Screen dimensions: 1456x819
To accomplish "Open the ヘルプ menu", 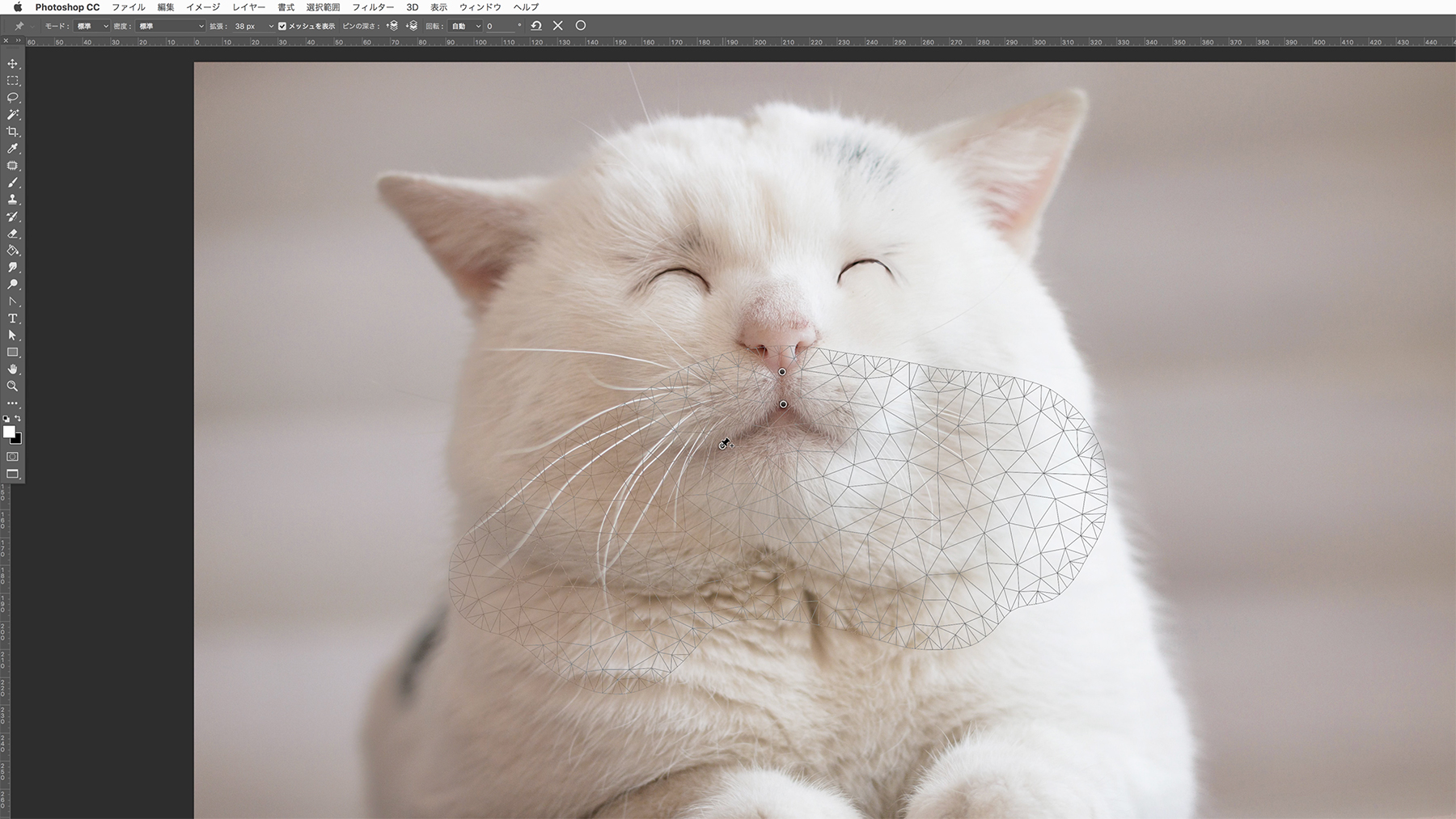I will [526, 7].
